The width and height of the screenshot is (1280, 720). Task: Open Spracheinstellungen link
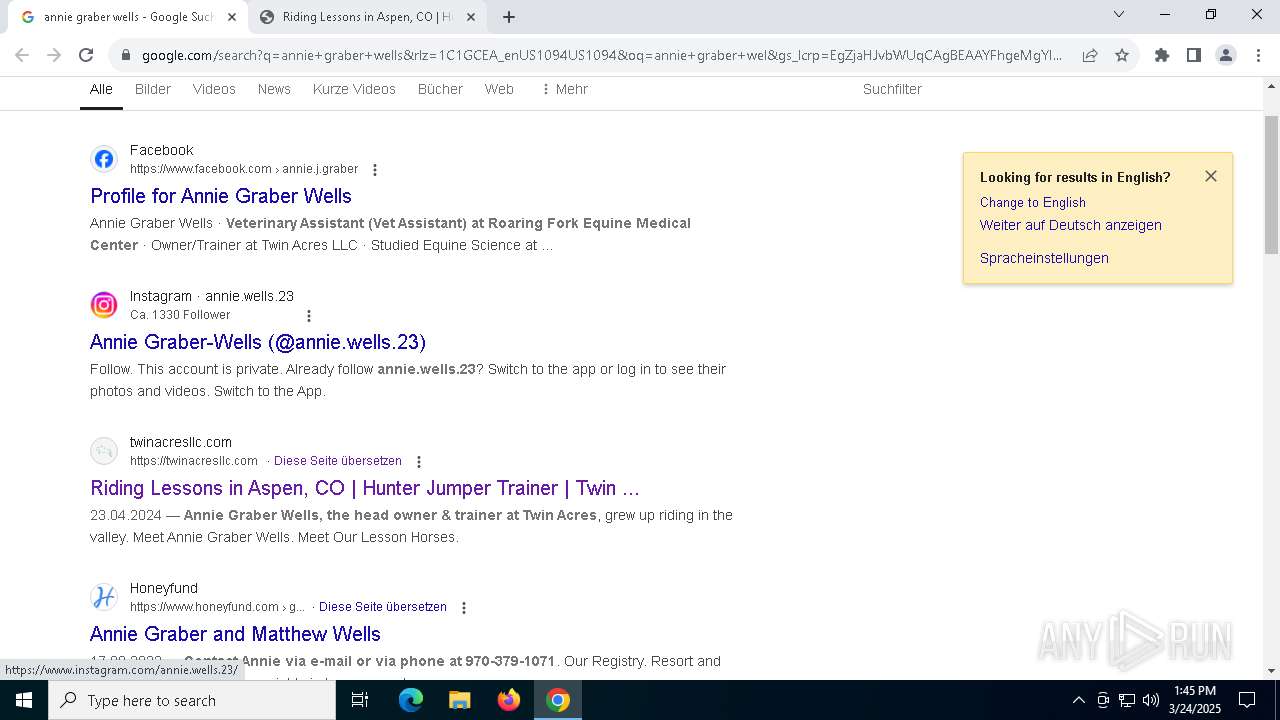(x=1044, y=258)
